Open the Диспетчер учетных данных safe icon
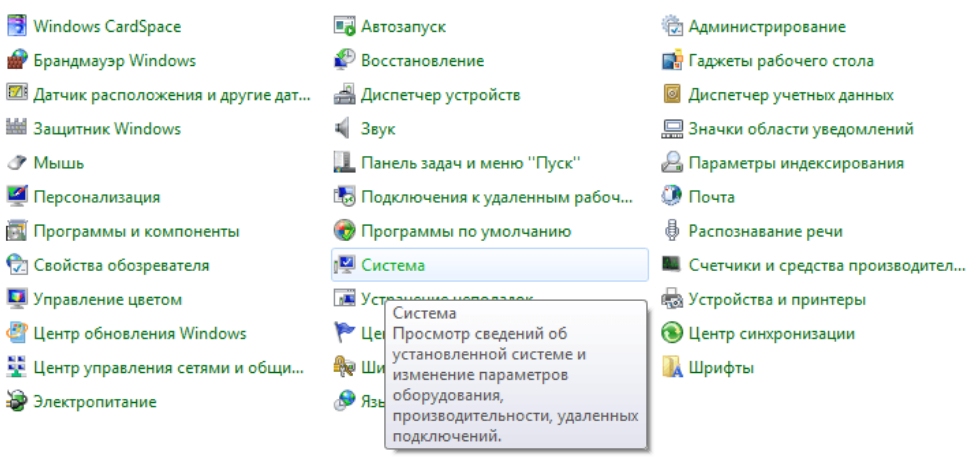 [672, 95]
